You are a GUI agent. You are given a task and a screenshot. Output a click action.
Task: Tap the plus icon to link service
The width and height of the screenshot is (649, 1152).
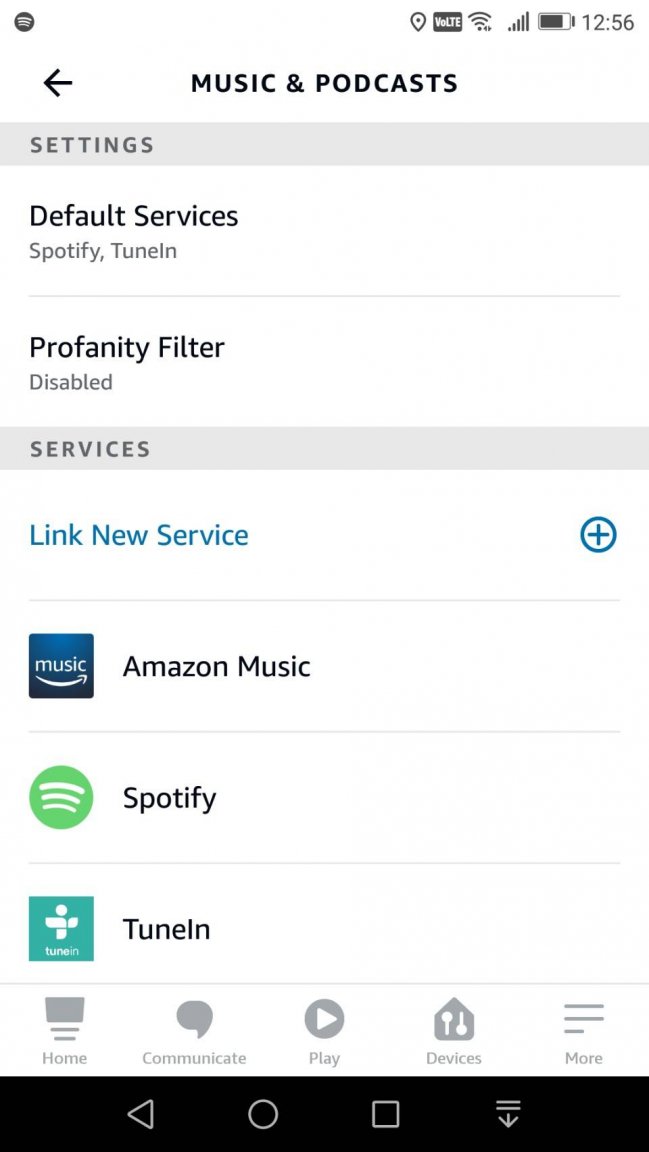(x=598, y=535)
